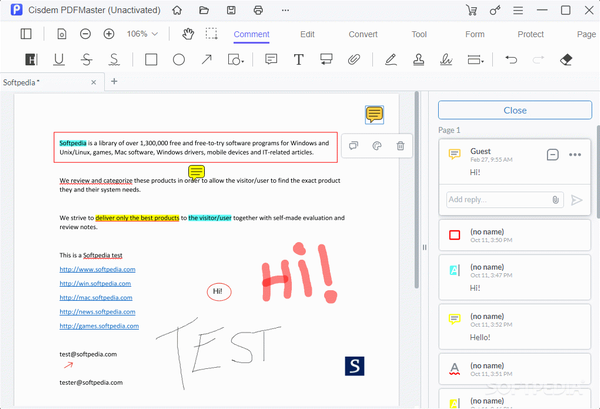This screenshot has height=409, width=600.
Task: Open the hamburger menu in title bar
Action: coord(518,10)
